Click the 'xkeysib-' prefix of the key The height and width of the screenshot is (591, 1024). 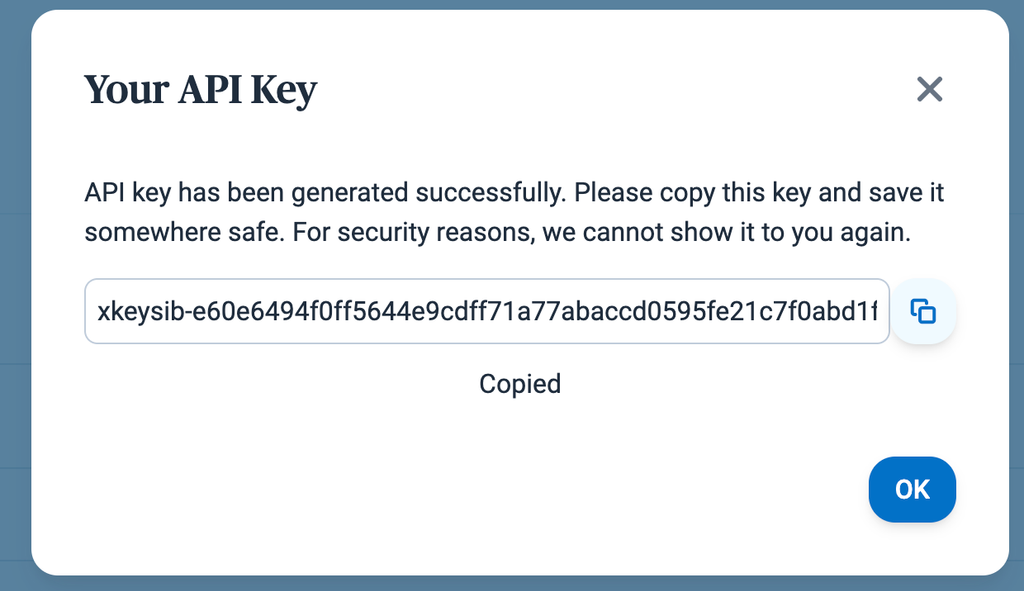pyautogui.click(x=141, y=311)
